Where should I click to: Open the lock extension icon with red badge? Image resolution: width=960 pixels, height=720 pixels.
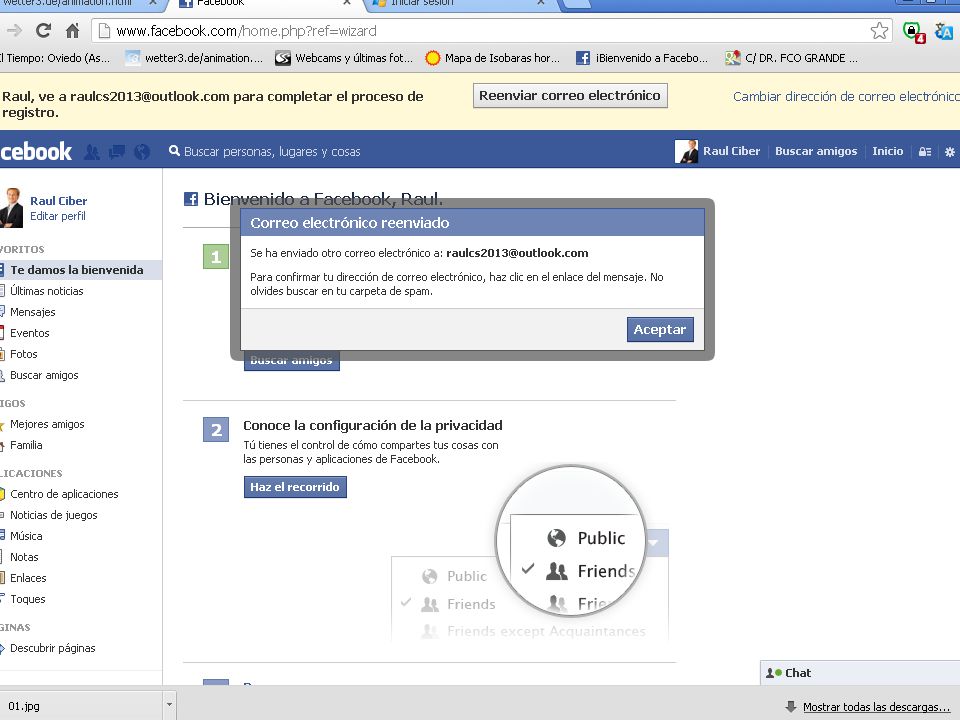(x=913, y=31)
